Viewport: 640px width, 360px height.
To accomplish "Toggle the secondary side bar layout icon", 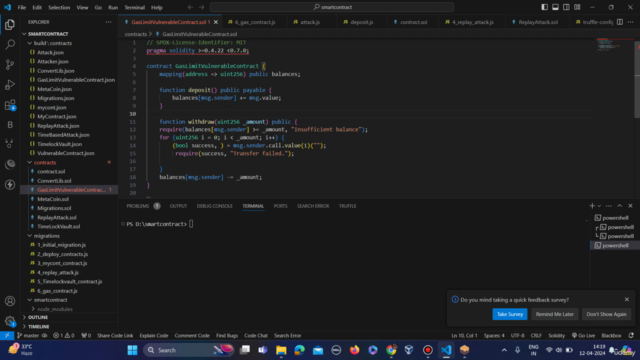I will (566, 7).
